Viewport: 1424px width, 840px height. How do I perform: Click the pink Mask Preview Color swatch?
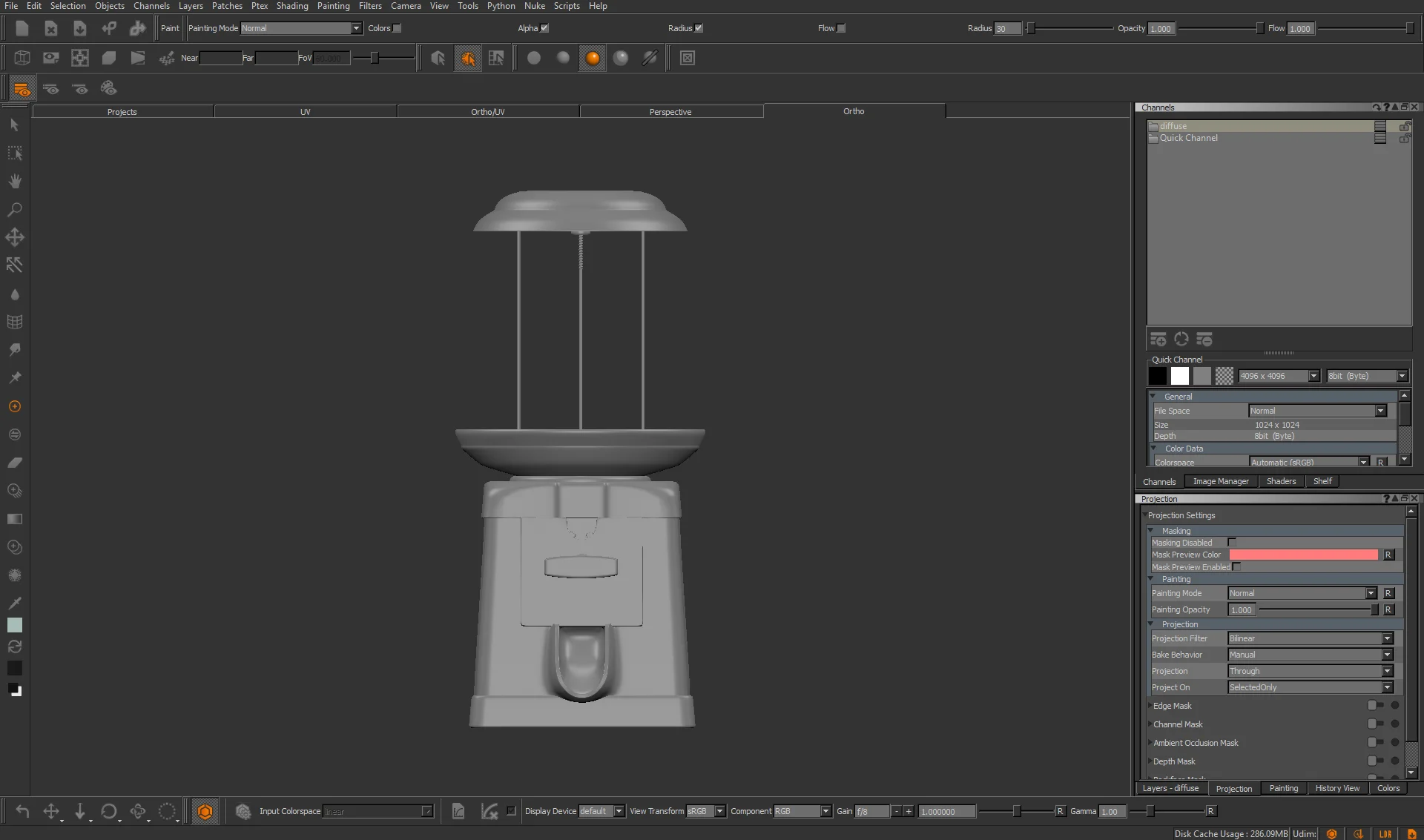pyautogui.click(x=1302, y=555)
